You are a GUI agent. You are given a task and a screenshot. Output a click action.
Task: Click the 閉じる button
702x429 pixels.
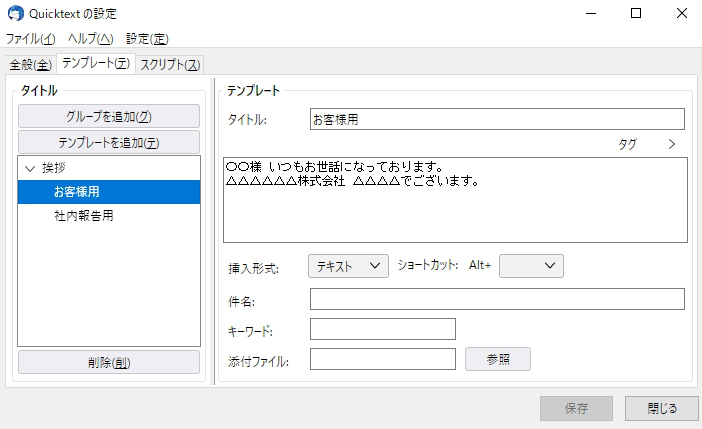point(661,408)
